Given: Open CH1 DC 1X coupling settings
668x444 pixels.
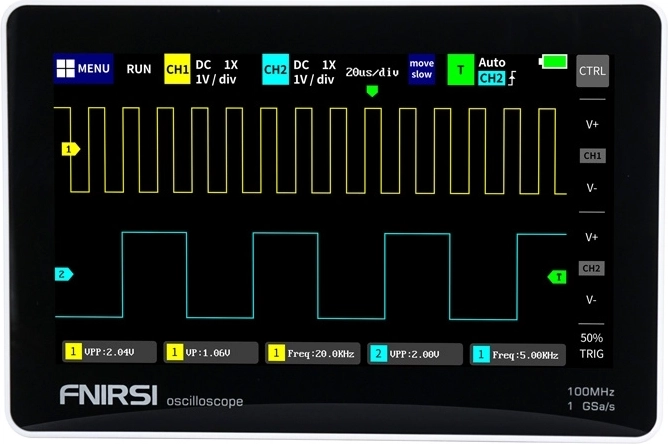Looking at the screenshot, I should 216,71.
